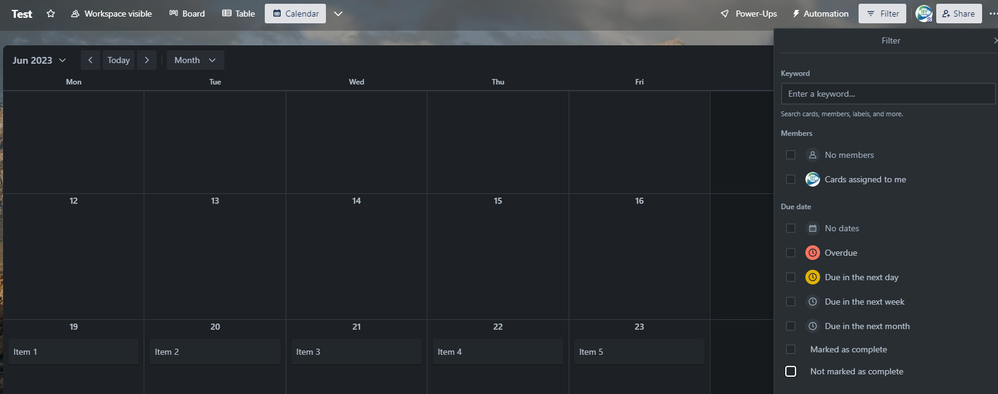This screenshot has height=394, width=998.
Task: Check the Overdue filter checkbox
Action: coord(791,253)
